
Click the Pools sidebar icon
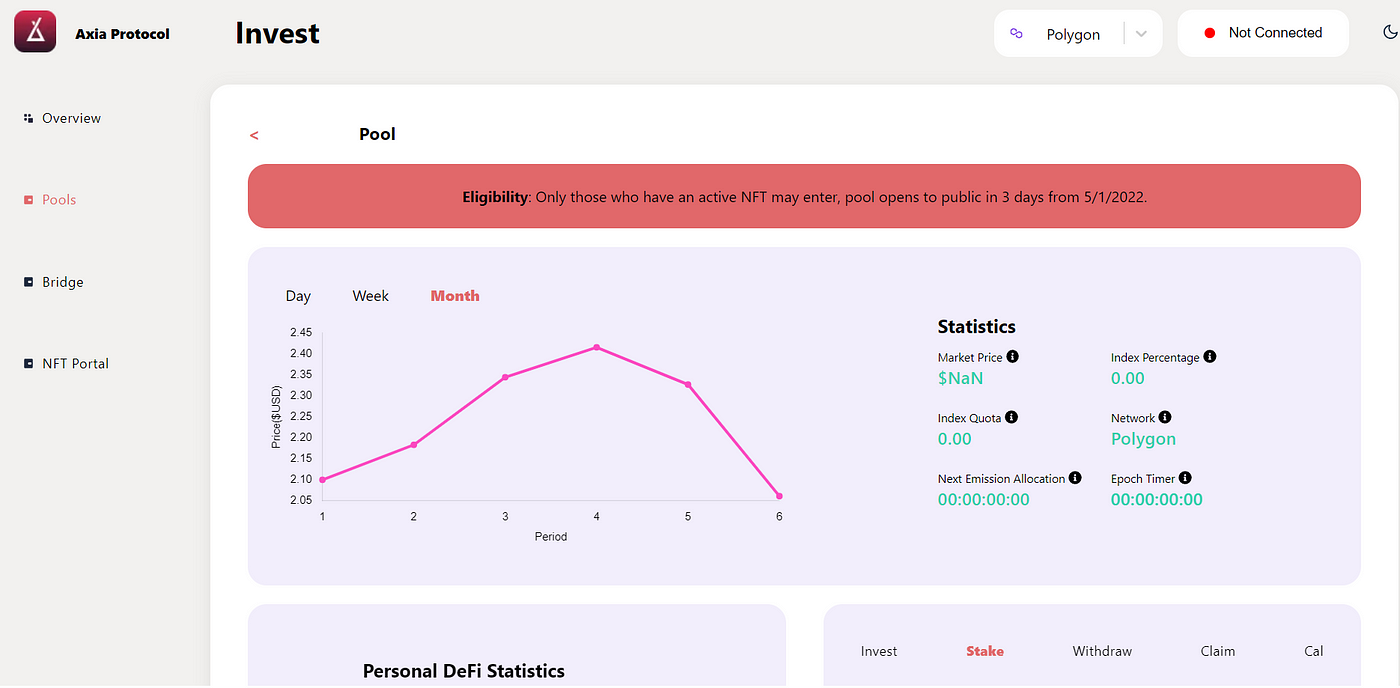pos(28,200)
